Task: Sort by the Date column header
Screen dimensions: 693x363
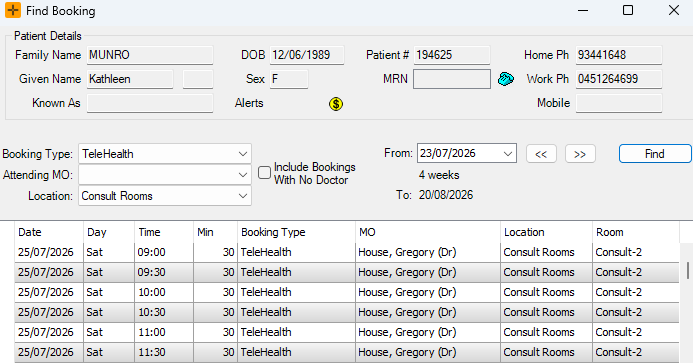Action: (x=49, y=232)
